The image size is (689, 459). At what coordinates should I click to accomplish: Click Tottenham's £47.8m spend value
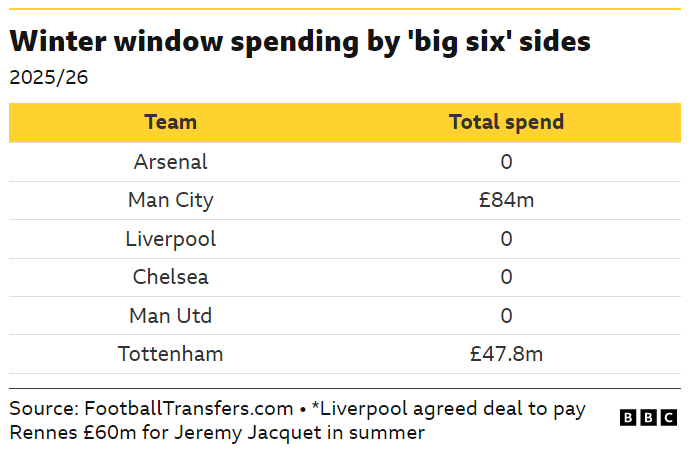point(506,354)
